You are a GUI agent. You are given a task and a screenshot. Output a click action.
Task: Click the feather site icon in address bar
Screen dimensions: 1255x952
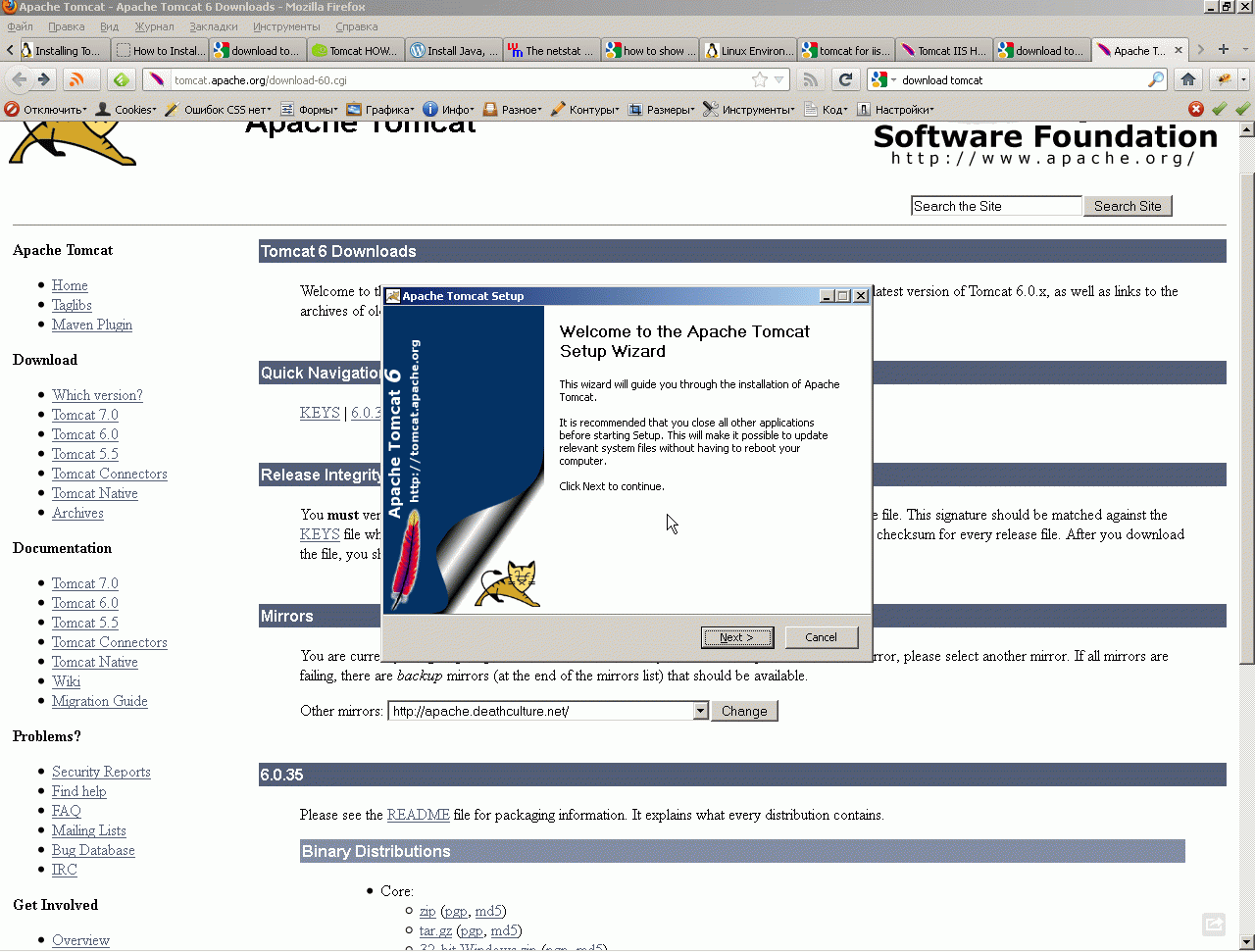[x=157, y=79]
